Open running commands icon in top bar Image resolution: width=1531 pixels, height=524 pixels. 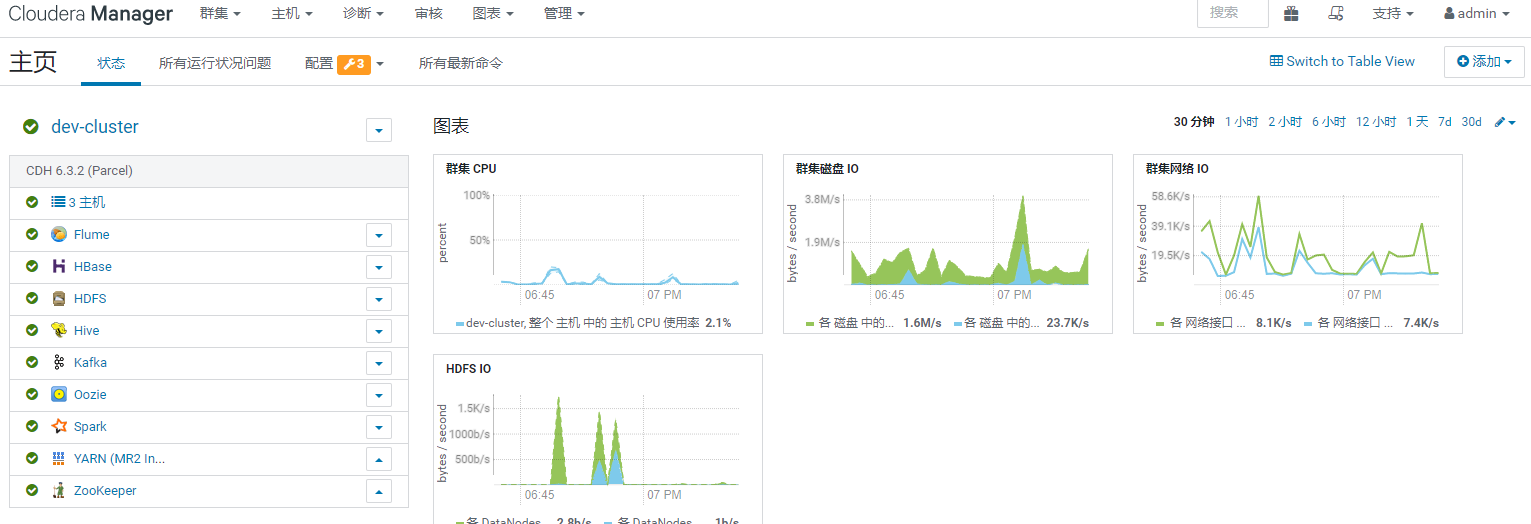tap(1335, 13)
